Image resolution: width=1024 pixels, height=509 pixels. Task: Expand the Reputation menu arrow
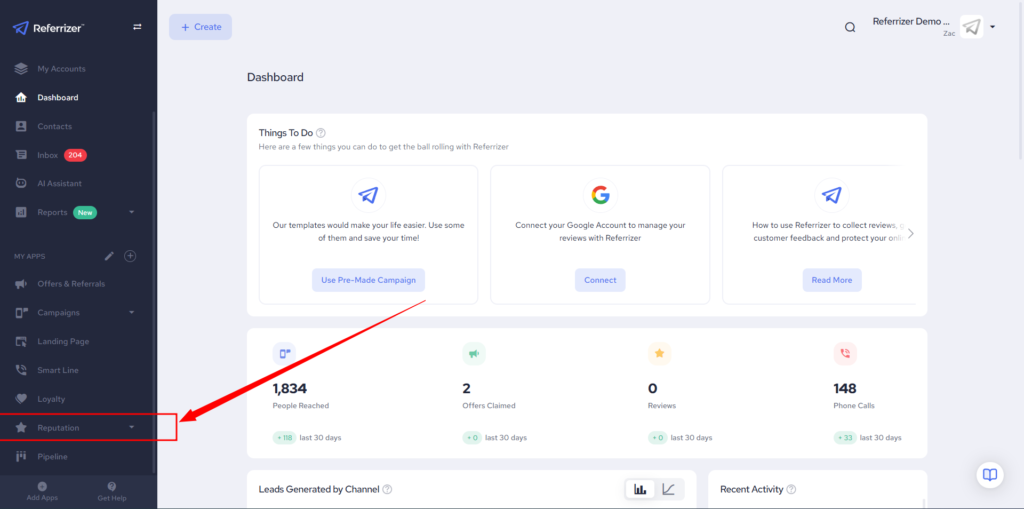(132, 428)
